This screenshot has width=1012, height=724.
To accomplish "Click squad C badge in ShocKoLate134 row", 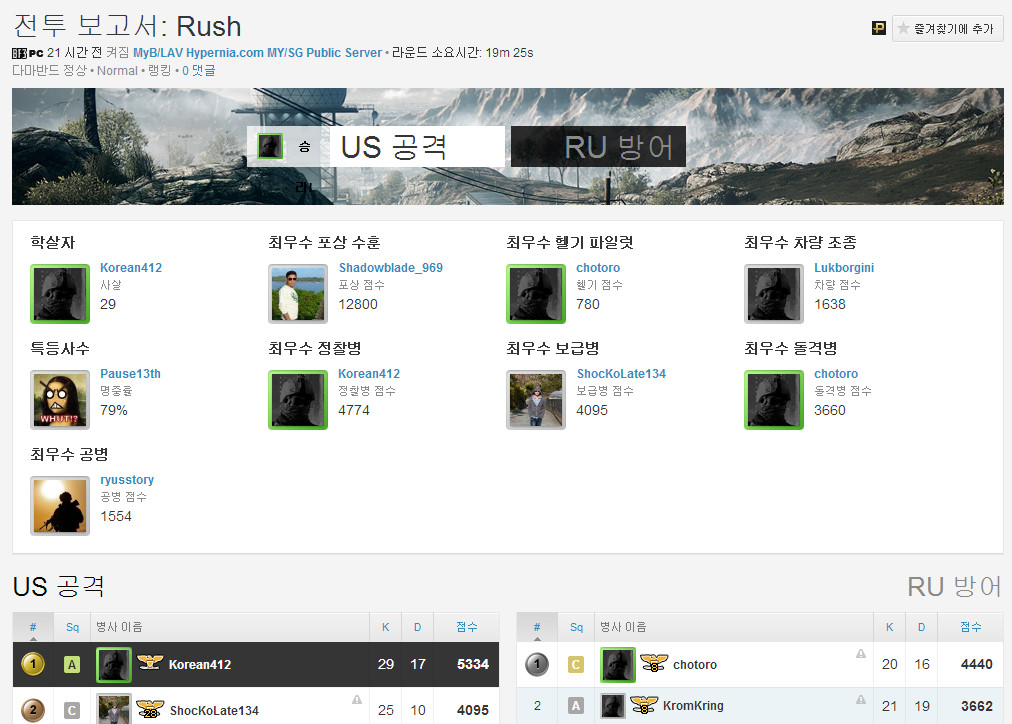I will [72, 710].
